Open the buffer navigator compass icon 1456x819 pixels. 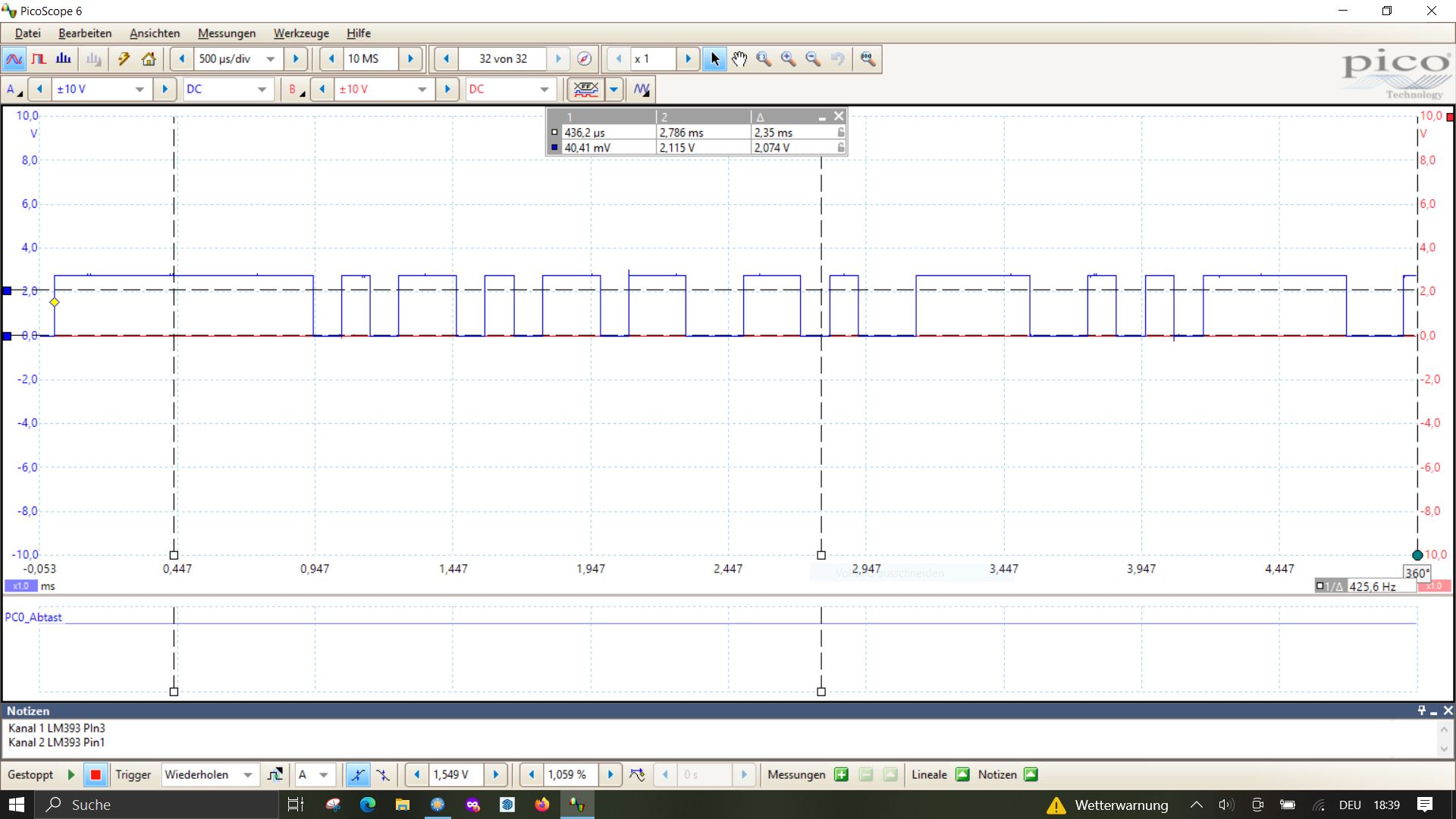pos(584,58)
